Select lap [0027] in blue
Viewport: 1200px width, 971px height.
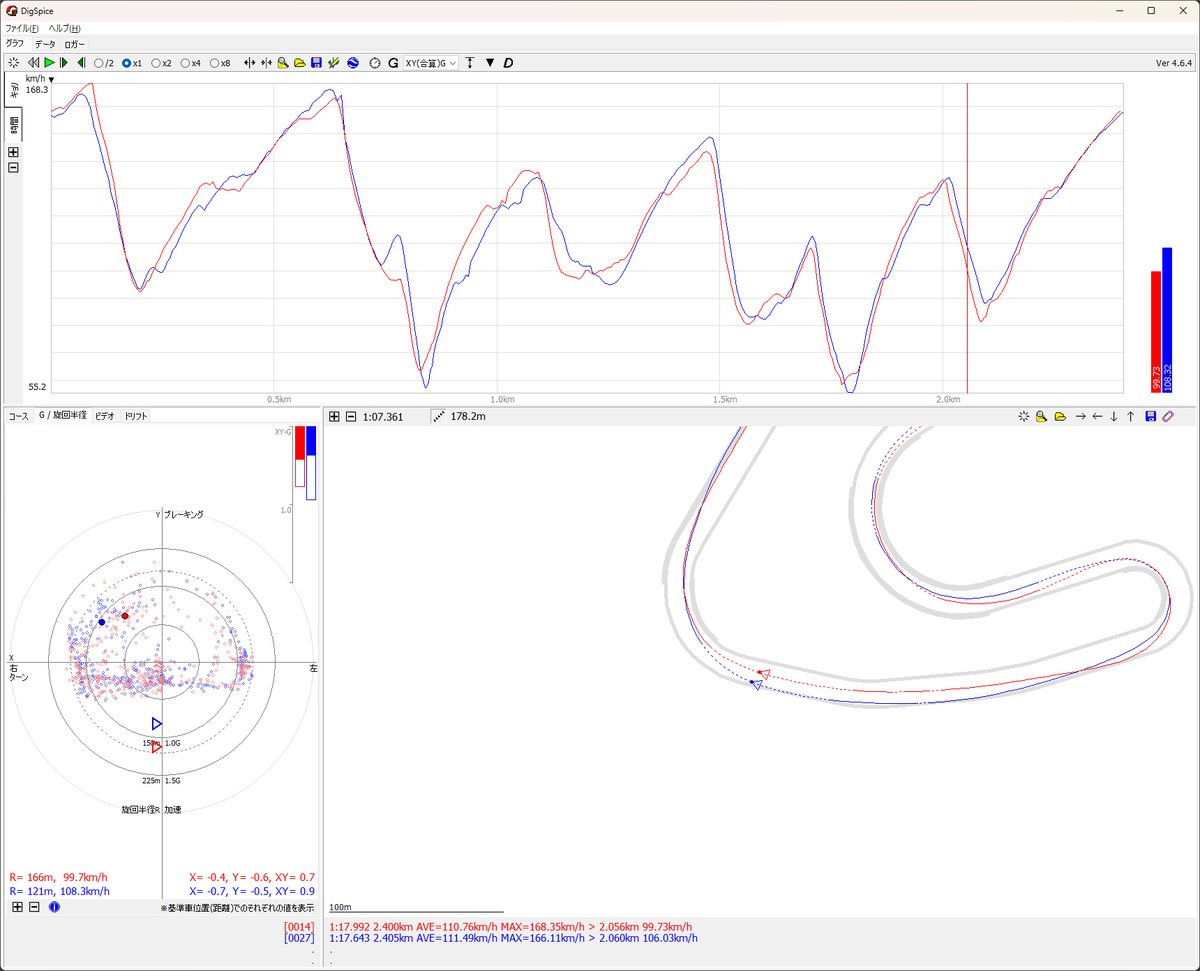[299, 938]
